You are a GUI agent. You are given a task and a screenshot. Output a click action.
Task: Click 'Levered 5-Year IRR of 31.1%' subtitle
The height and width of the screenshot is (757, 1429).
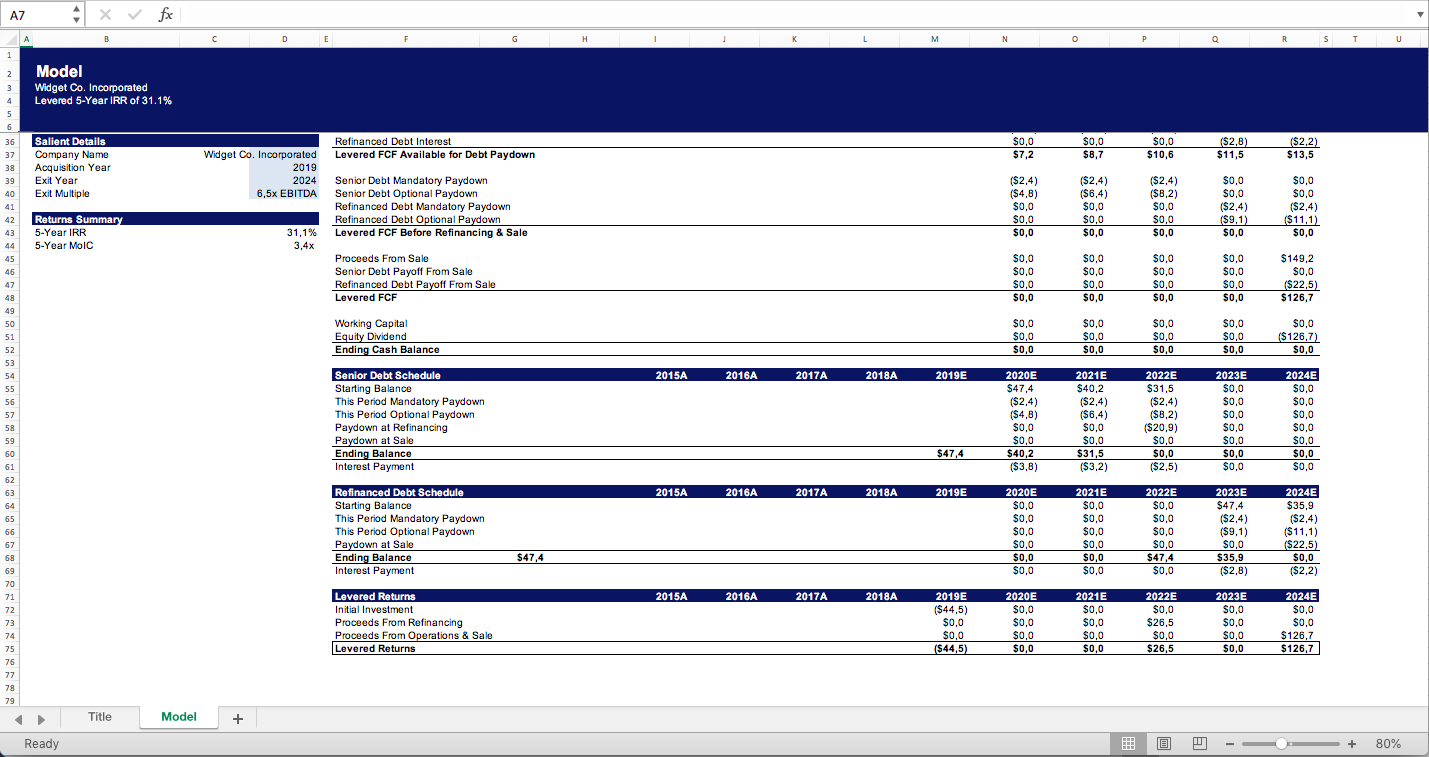103,100
